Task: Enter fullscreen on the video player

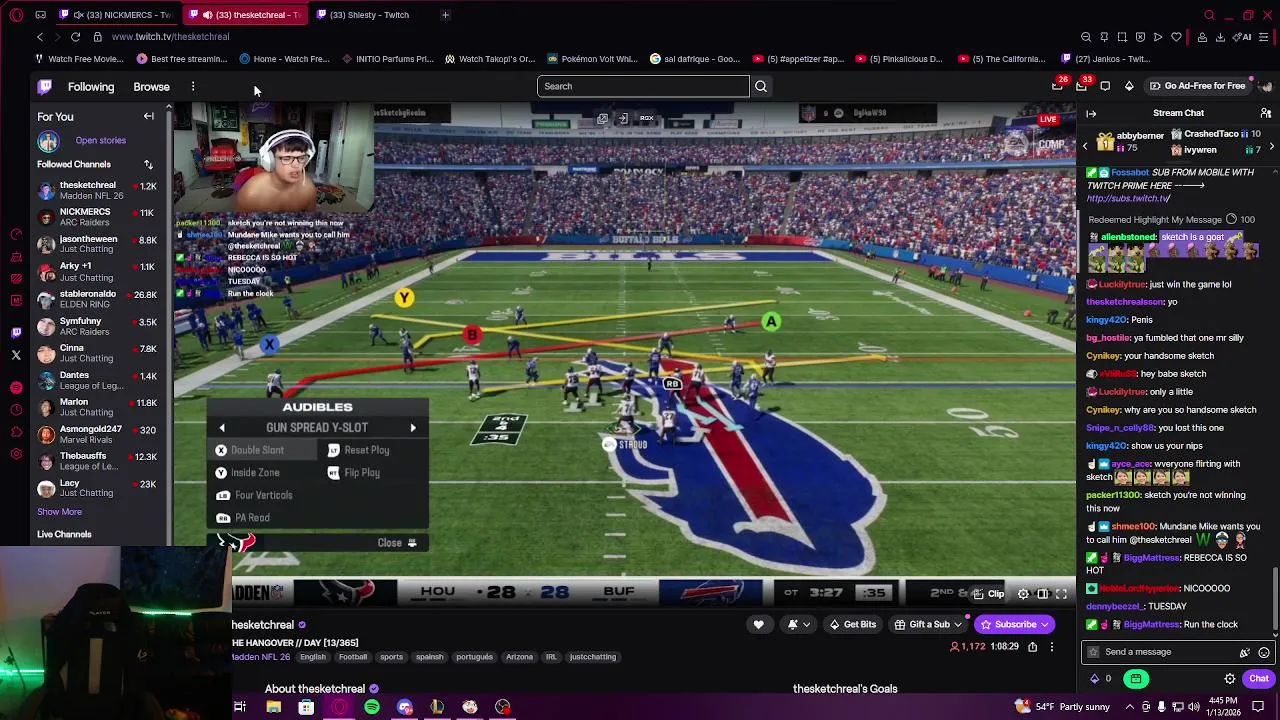Action: (1061, 594)
